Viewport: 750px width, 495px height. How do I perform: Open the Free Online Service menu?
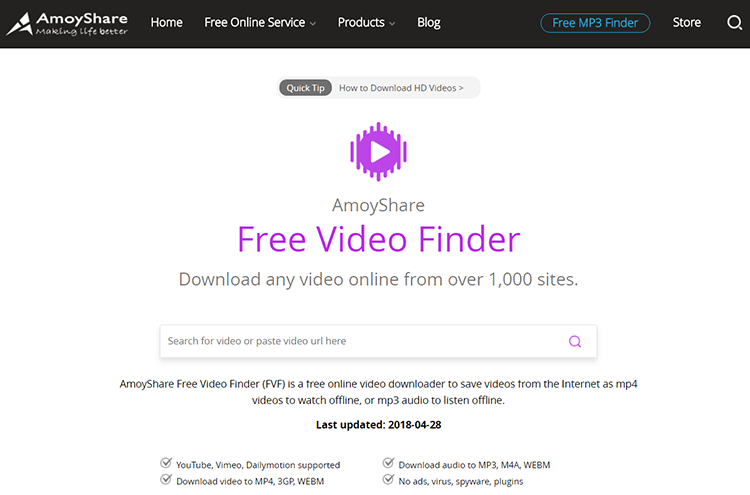pos(254,22)
